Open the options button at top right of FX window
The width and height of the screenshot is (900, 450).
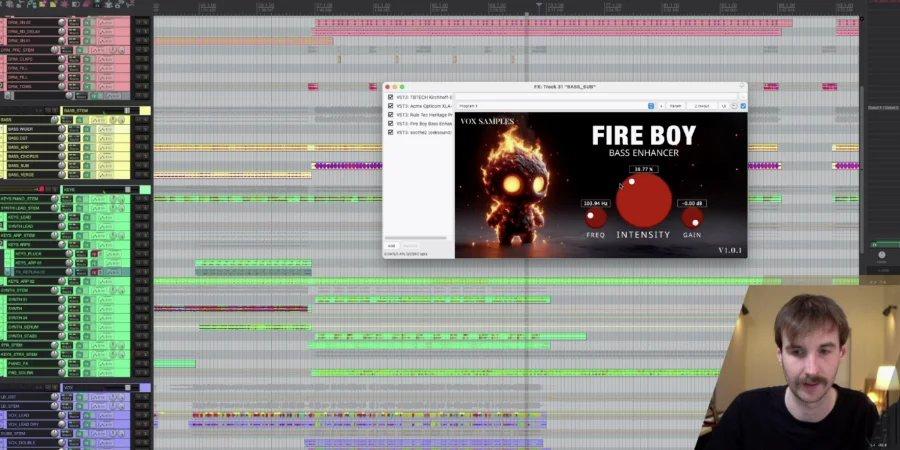[x=743, y=97]
